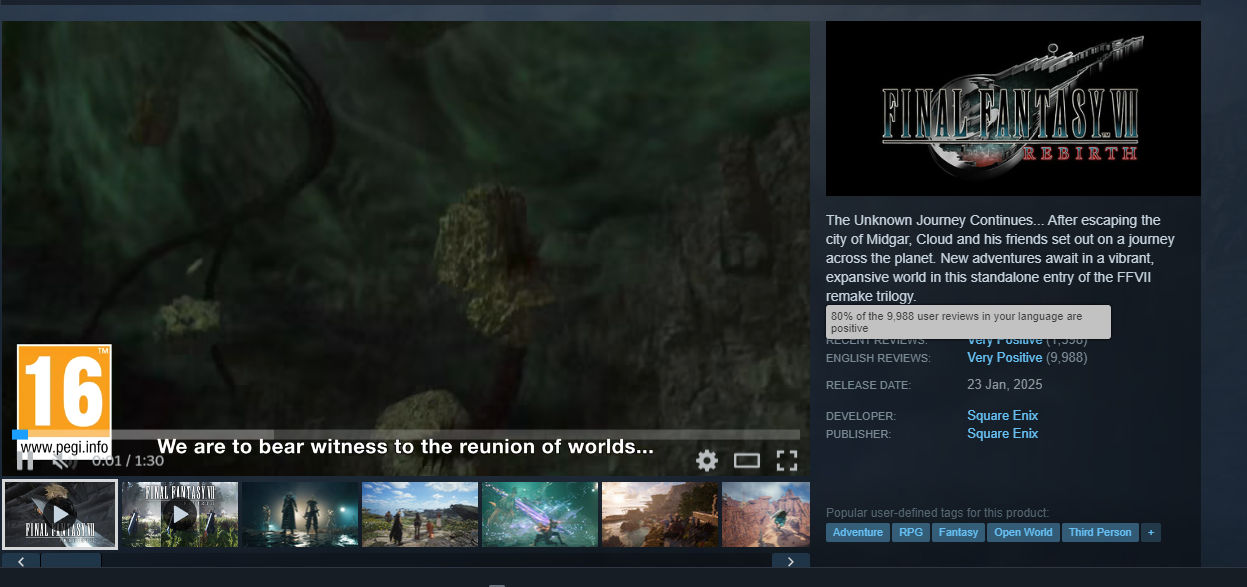Open video settings gear

707,460
